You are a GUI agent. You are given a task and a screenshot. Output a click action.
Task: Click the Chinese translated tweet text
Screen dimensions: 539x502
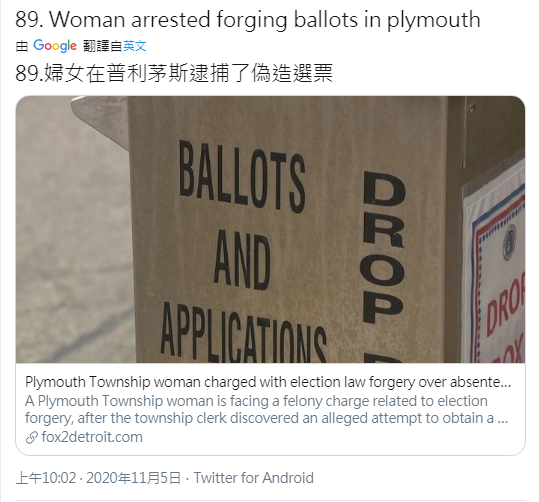pos(174,73)
